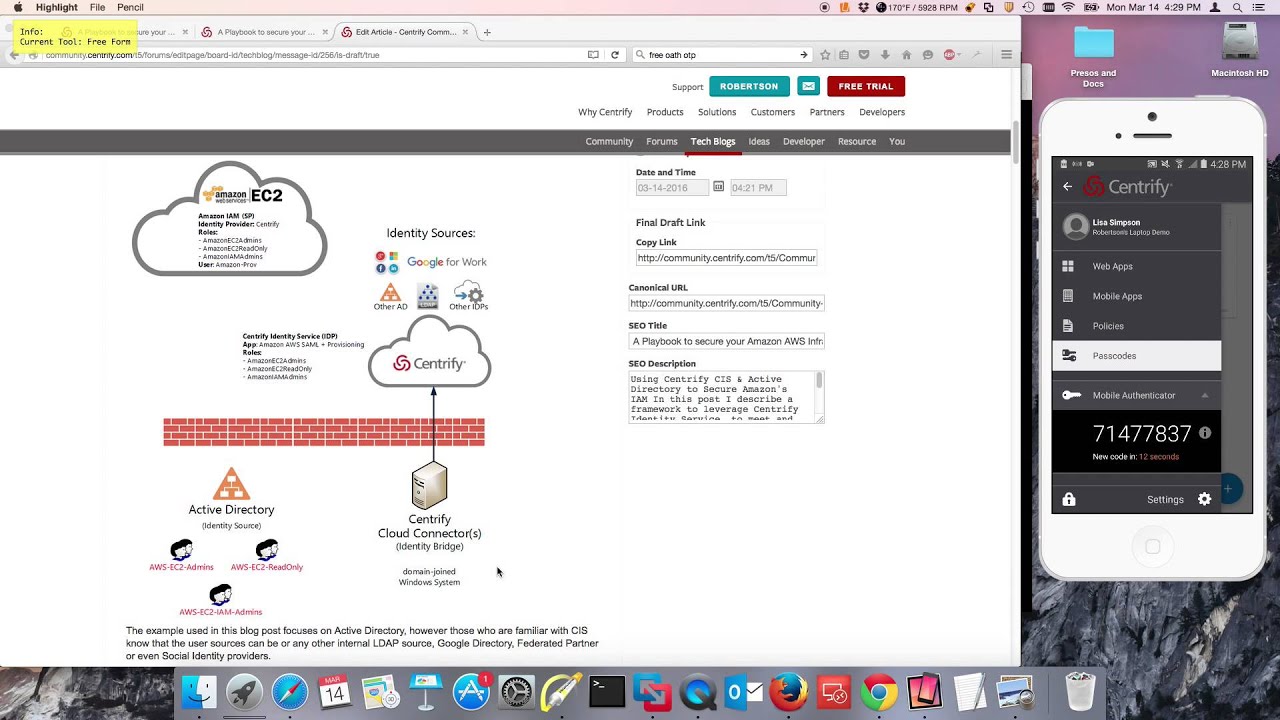
Task: Open the Apple menu
Action: click(17, 7)
